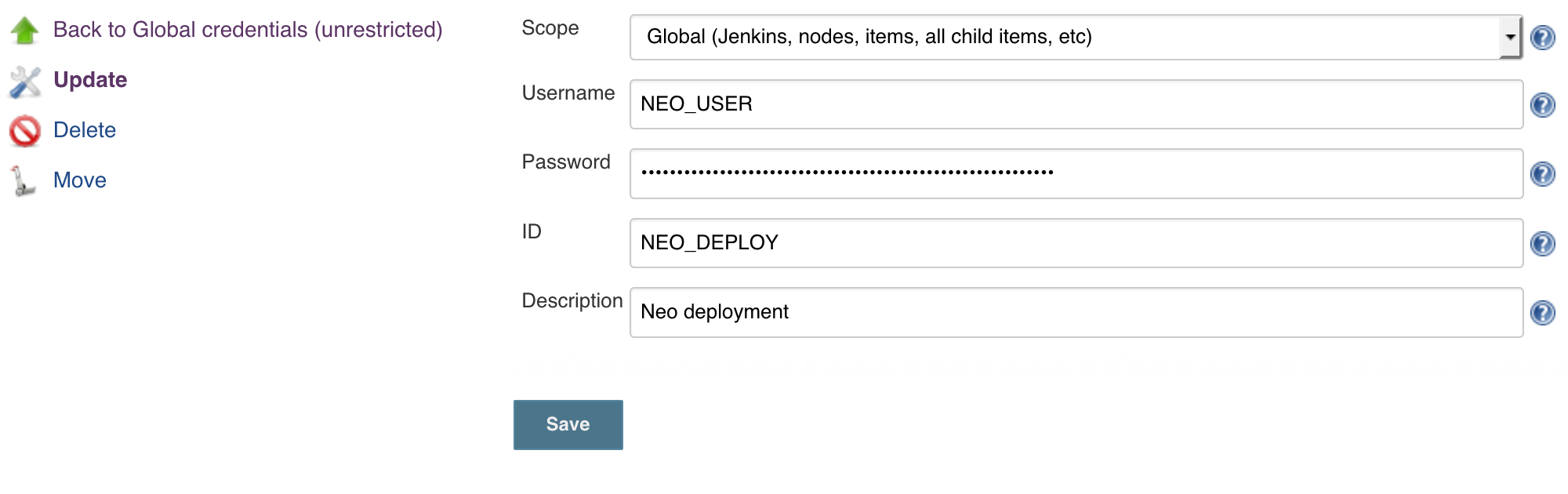Open Back to Global credentials (unrestricted) link

tap(248, 30)
